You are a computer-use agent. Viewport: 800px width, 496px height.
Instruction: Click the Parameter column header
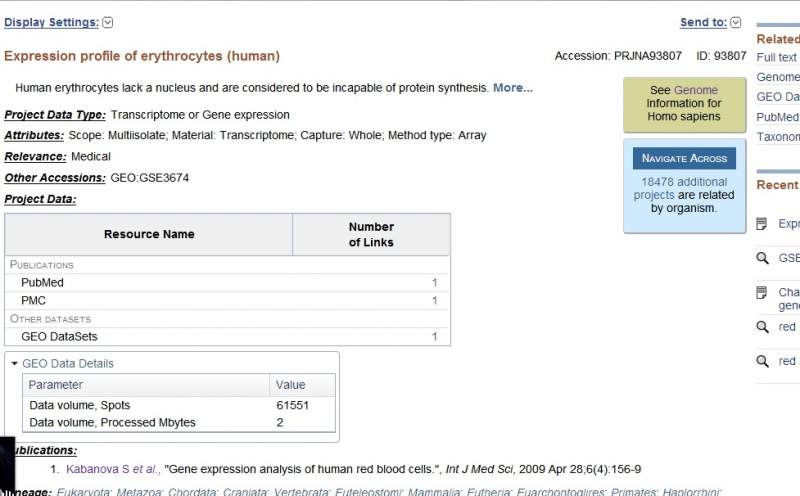click(146, 385)
